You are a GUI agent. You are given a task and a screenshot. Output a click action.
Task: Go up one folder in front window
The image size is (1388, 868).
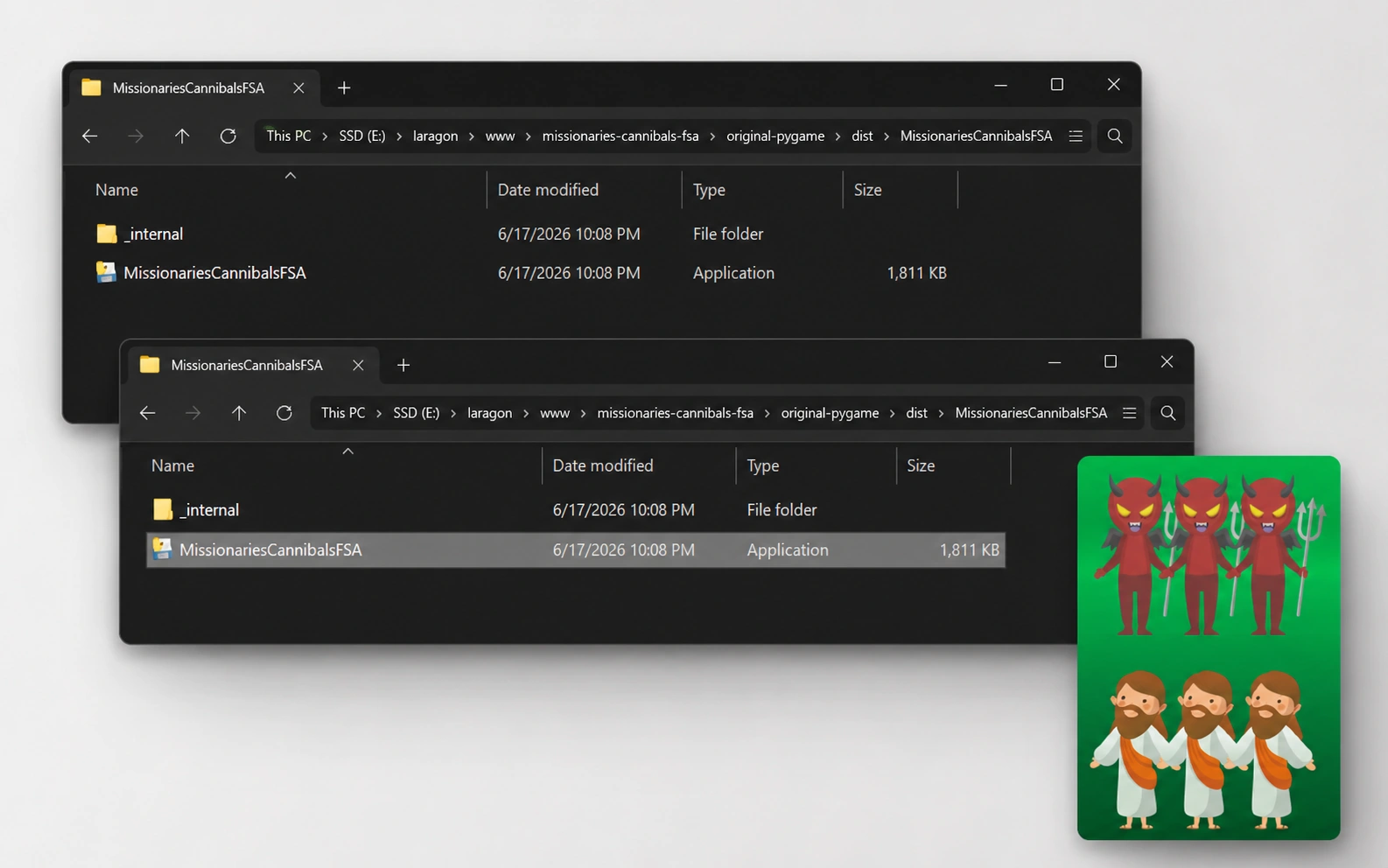[x=239, y=413]
